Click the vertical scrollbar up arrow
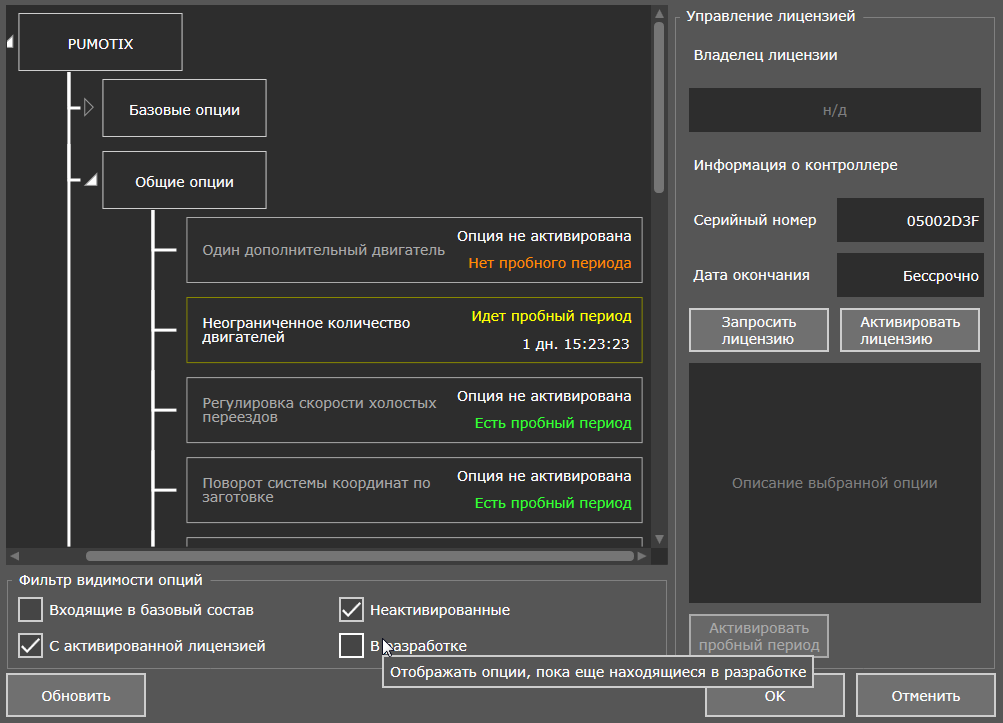Image resolution: width=1003 pixels, height=723 pixels. [658, 13]
